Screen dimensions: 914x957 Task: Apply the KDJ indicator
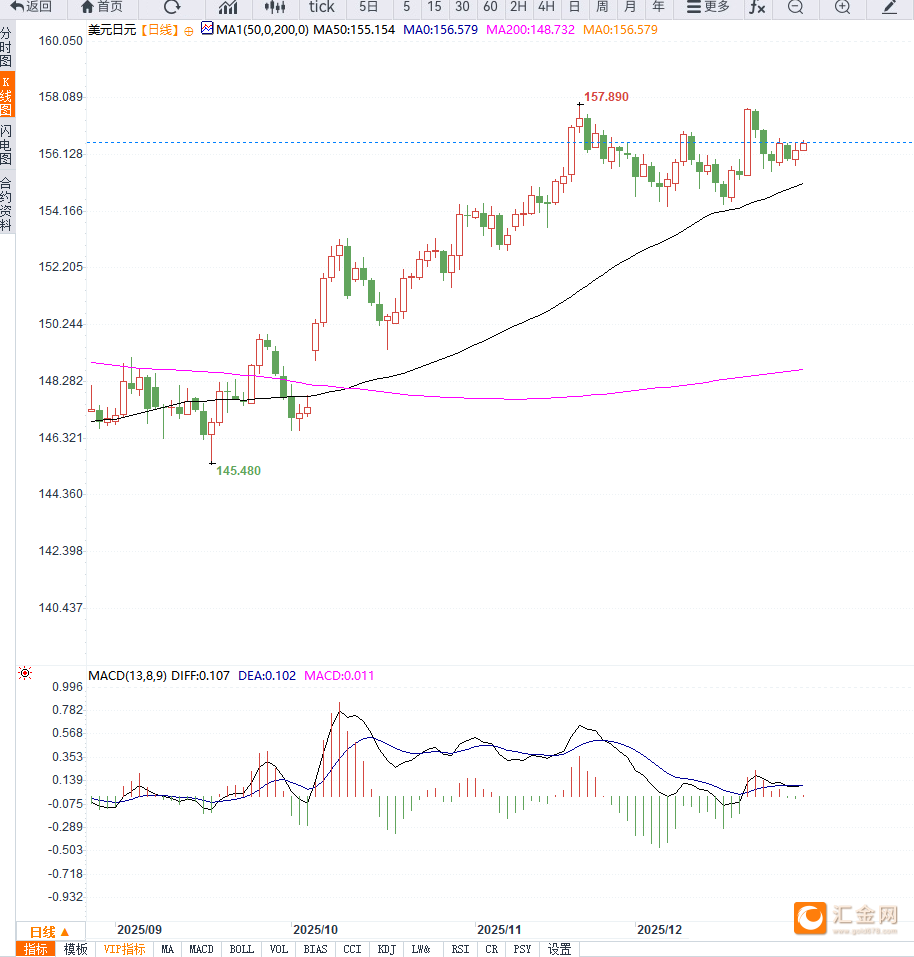(x=387, y=949)
